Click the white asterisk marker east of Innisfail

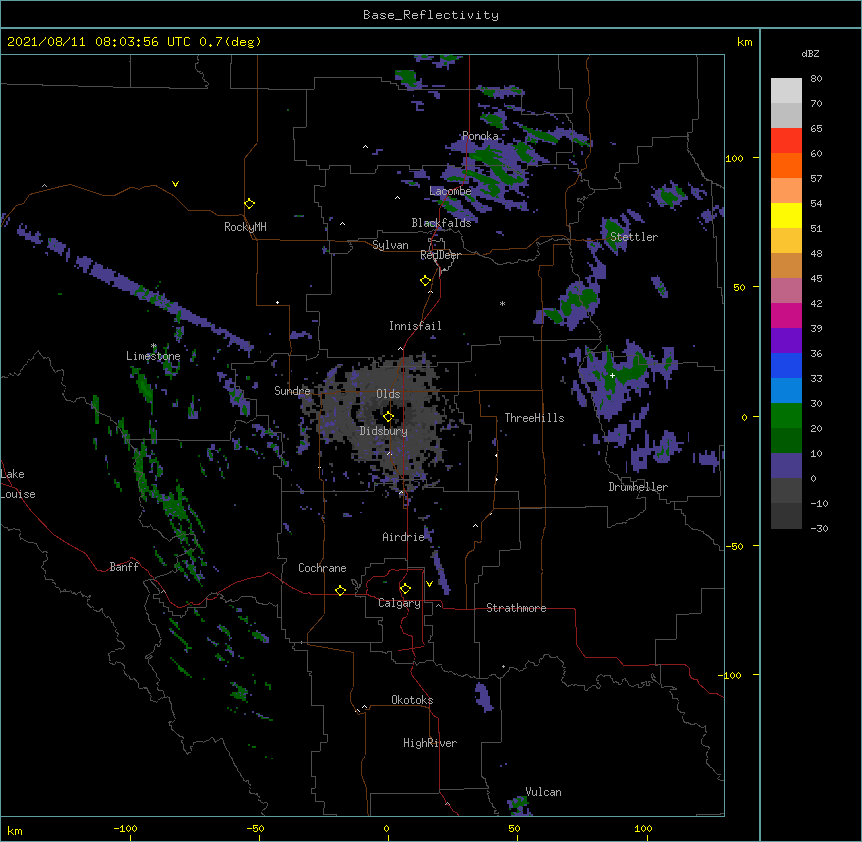tap(502, 304)
